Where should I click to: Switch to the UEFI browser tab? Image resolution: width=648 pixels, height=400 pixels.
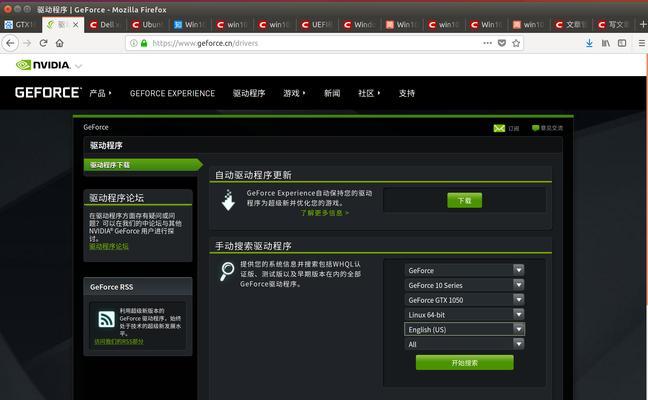point(317,25)
